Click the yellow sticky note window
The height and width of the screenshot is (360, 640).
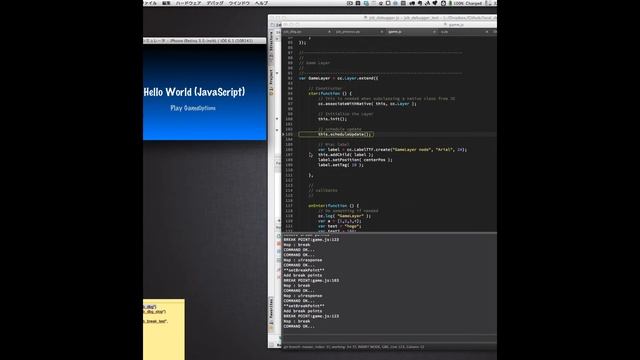click(164, 329)
